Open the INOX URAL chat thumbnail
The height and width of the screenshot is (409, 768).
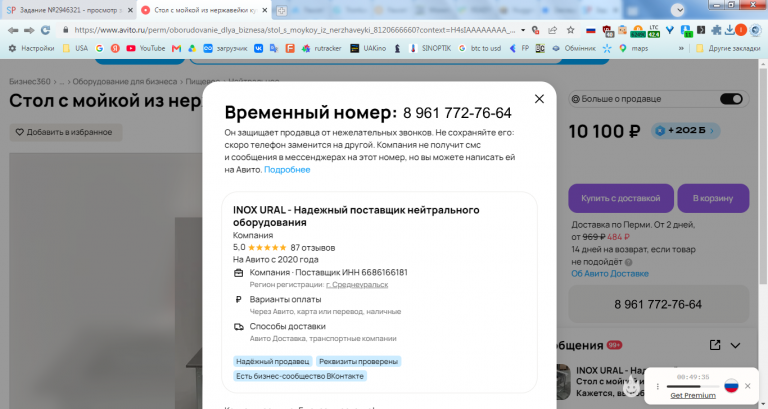click(563, 382)
